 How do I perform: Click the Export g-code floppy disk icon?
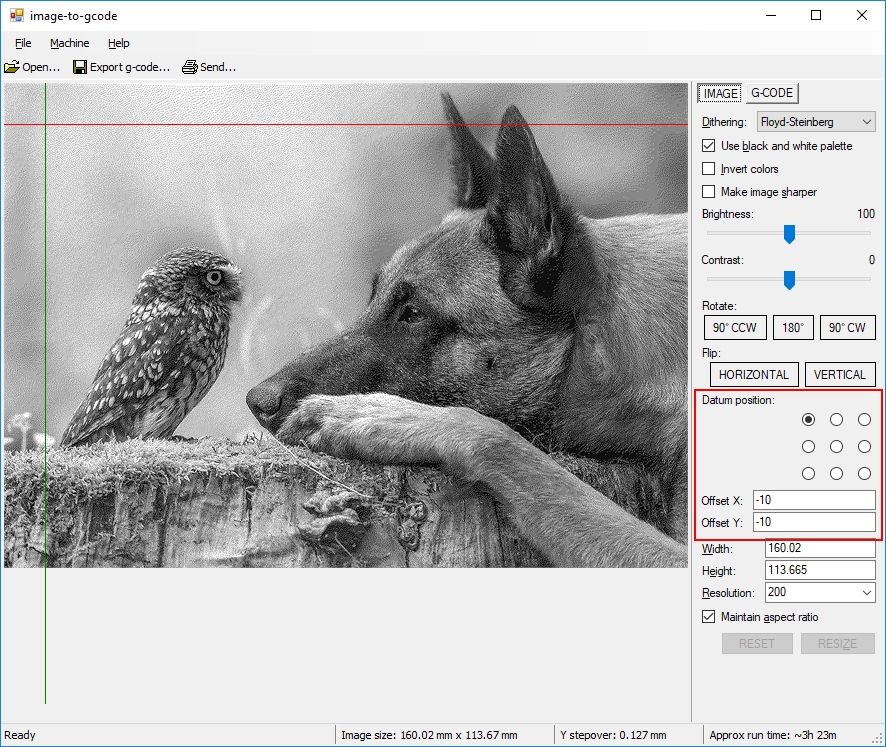click(80, 67)
